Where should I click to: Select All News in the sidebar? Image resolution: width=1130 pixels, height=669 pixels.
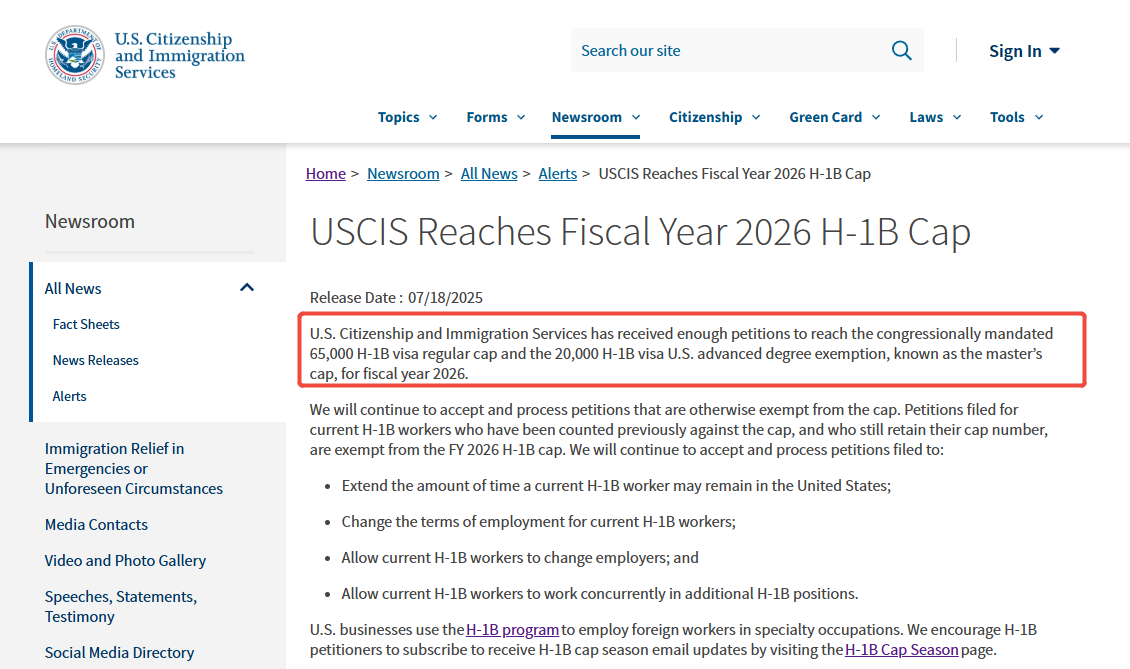(x=73, y=288)
